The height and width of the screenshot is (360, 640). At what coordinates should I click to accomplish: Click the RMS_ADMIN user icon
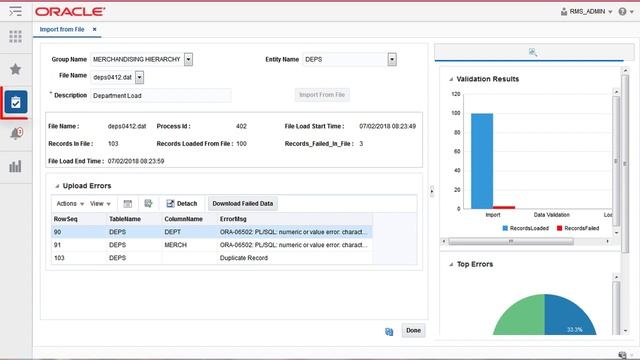coord(564,11)
